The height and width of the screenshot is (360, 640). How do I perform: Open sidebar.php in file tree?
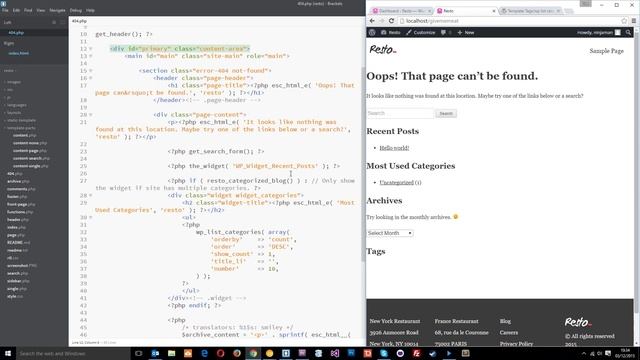click(x=18, y=281)
